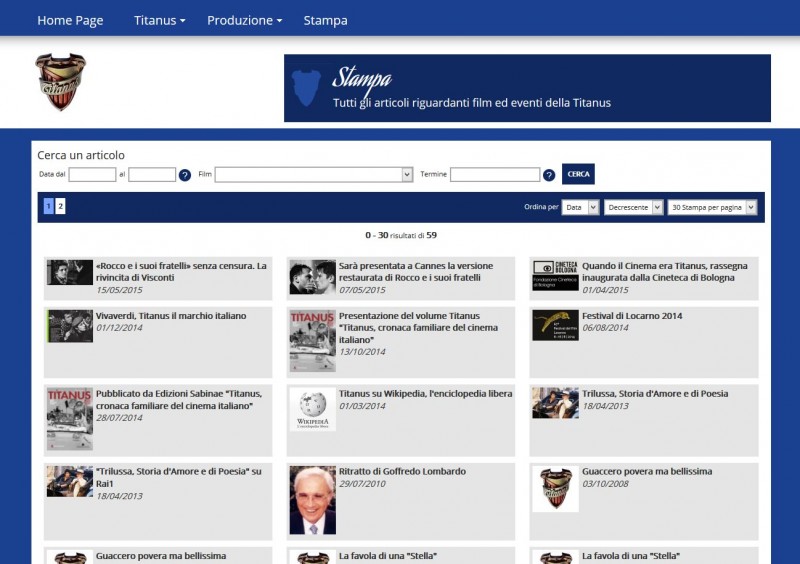This screenshot has width=800, height=564.
Task: Click the results count '0 - 30 risultati di 59'
Action: click(x=401, y=235)
